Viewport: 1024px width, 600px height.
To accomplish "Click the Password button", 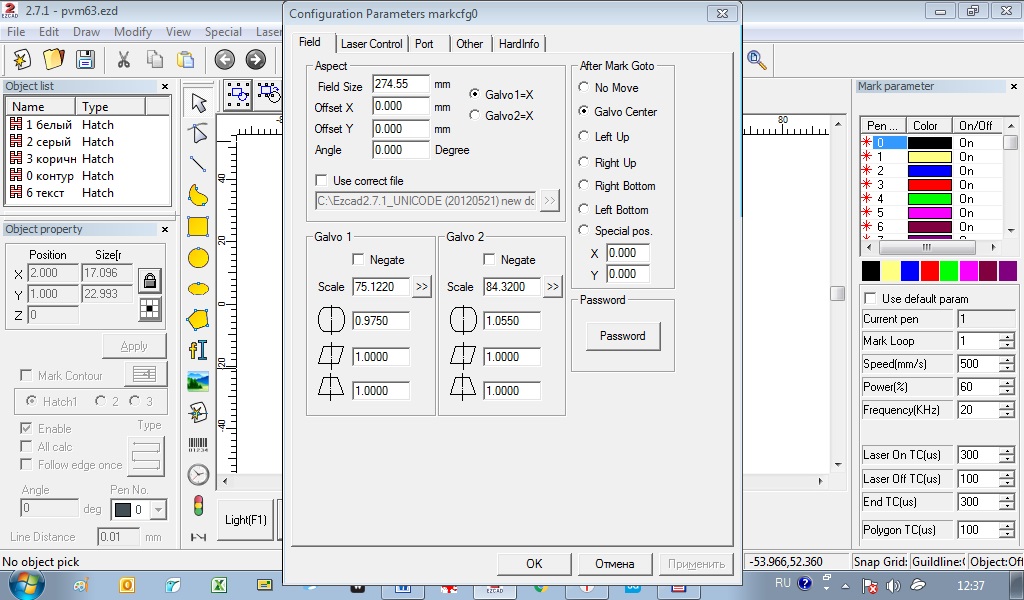I will 622,336.
